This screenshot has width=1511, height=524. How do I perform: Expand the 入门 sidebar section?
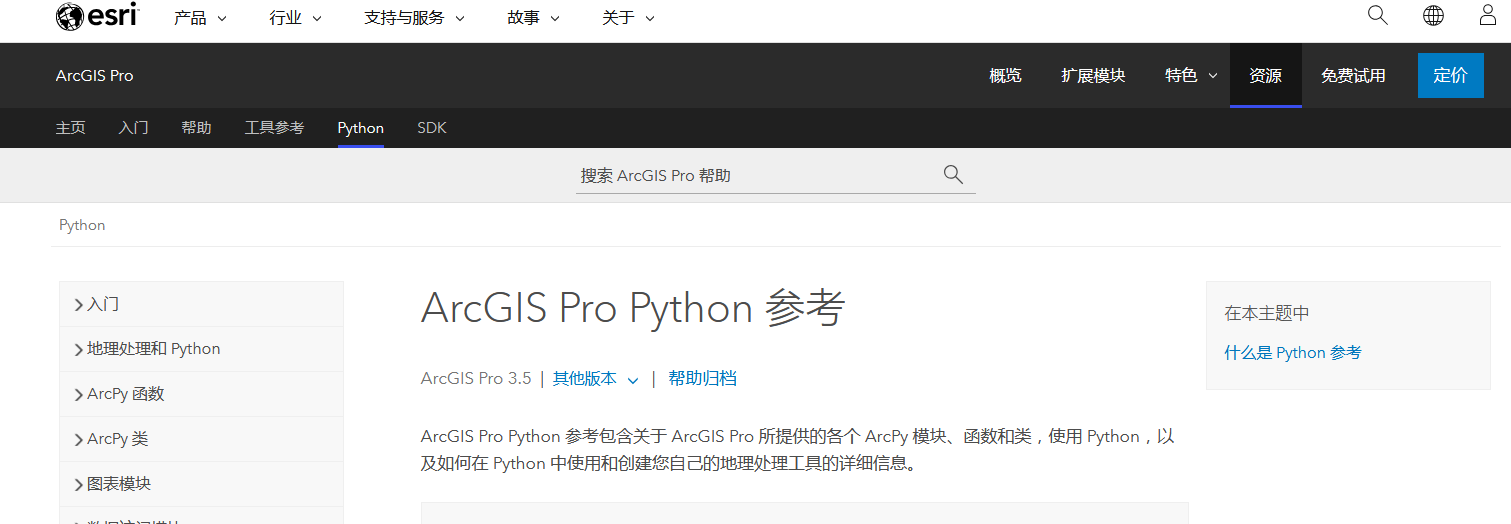[x=201, y=304]
